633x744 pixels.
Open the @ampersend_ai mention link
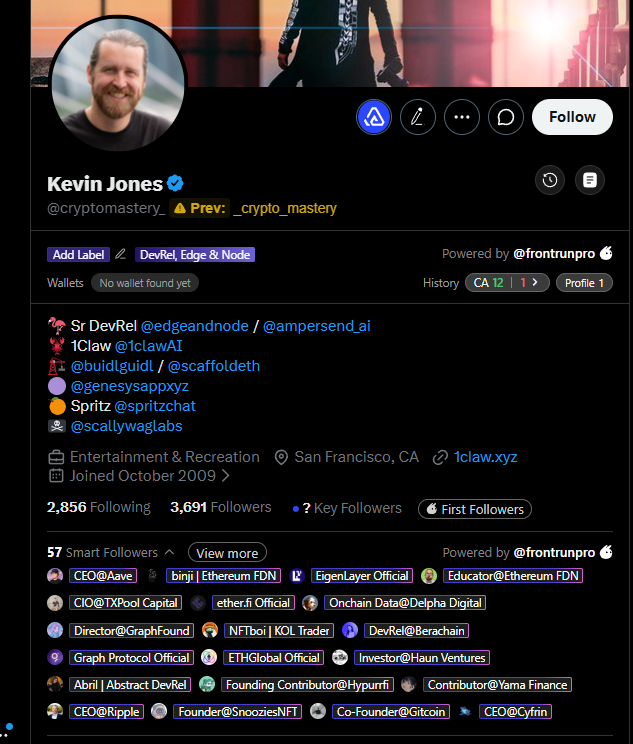coord(316,326)
